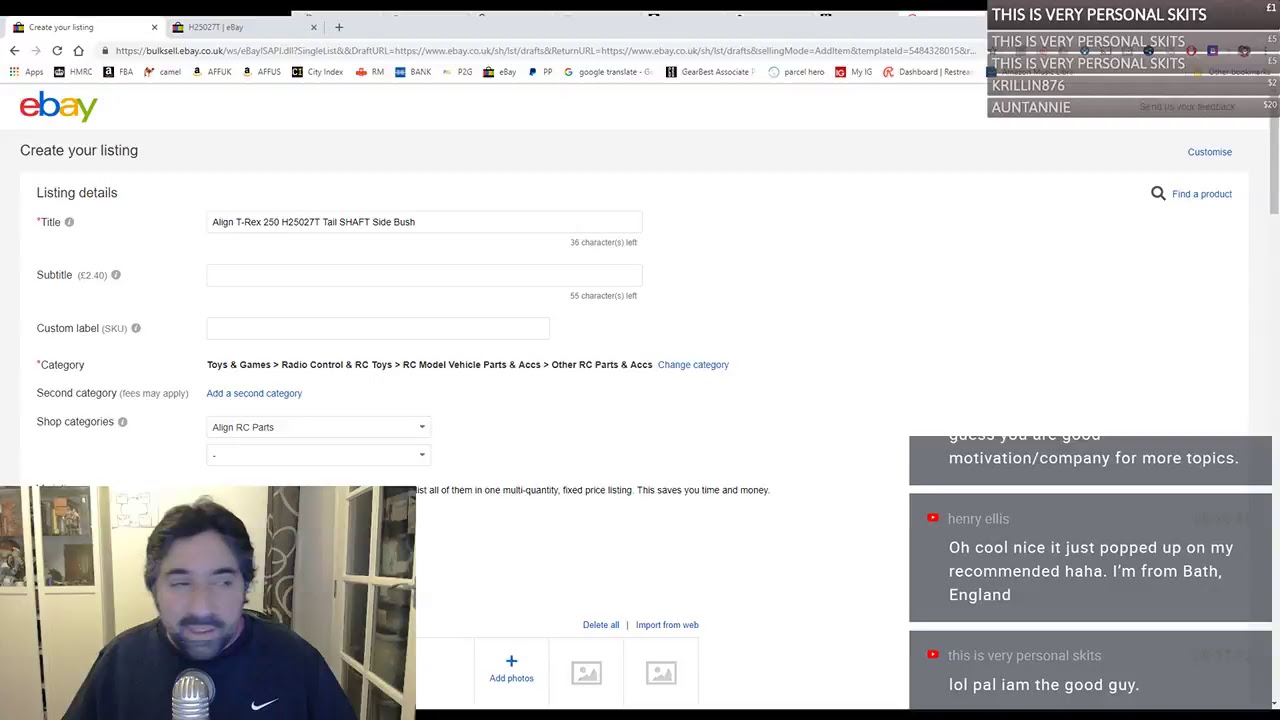Click the 'Listing details' heading

pos(77,193)
